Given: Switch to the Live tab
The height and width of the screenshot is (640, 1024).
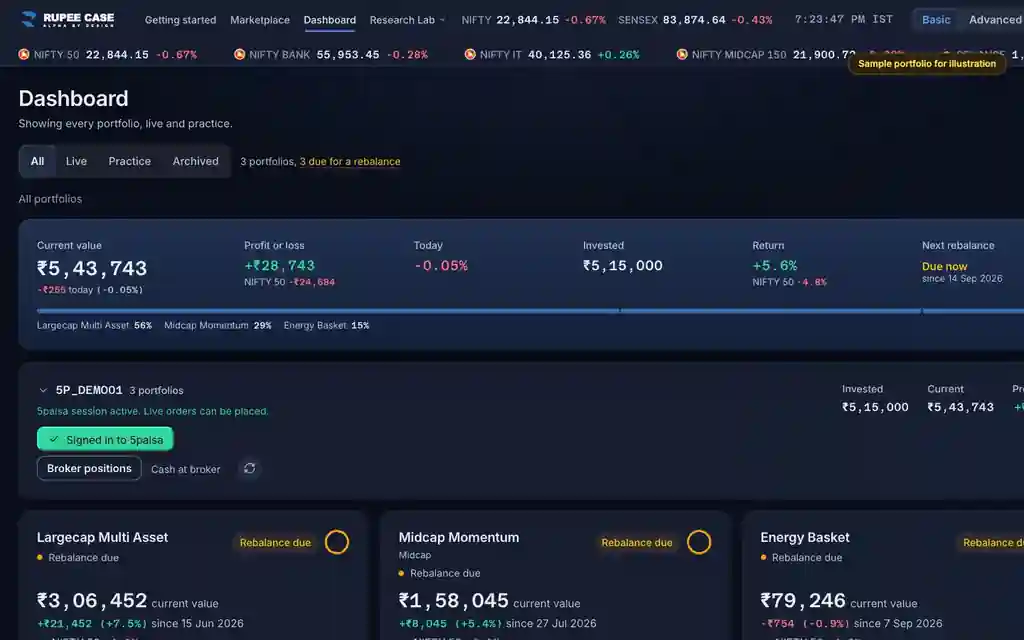Looking at the screenshot, I should pos(76,161).
